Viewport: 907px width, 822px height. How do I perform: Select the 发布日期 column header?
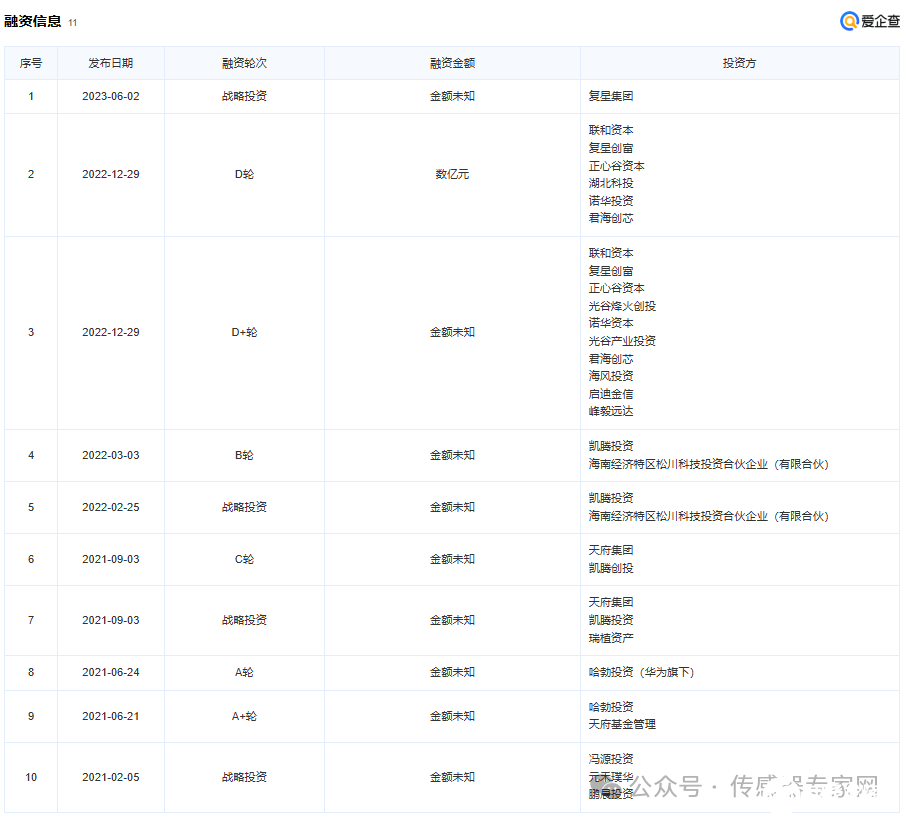pos(110,63)
